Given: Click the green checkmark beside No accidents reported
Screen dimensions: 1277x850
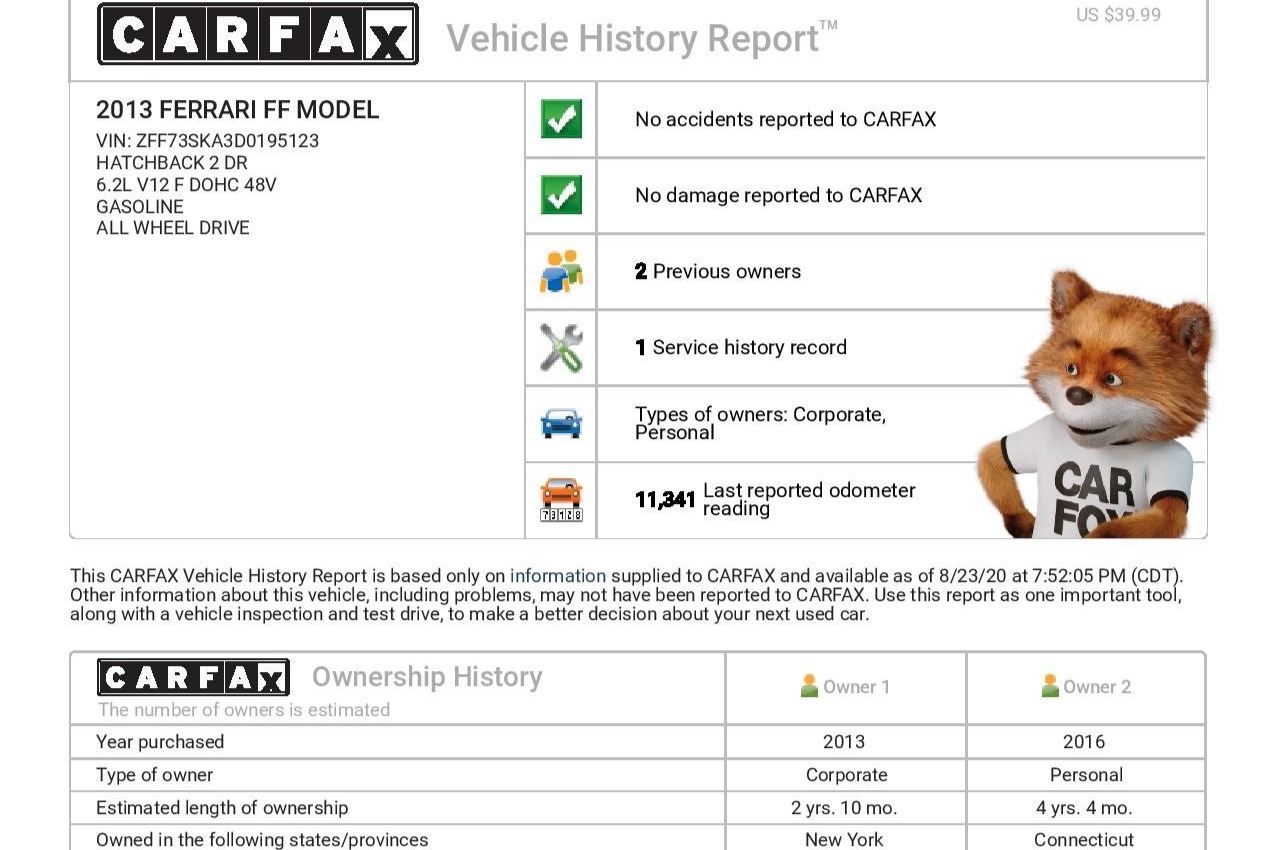Looking at the screenshot, I should tap(561, 119).
